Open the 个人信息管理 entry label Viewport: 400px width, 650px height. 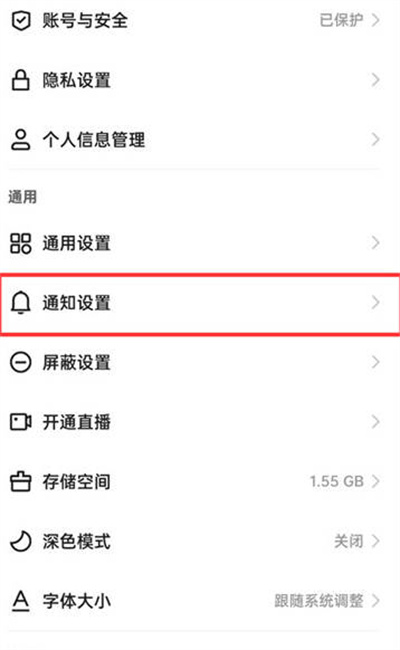[94, 139]
